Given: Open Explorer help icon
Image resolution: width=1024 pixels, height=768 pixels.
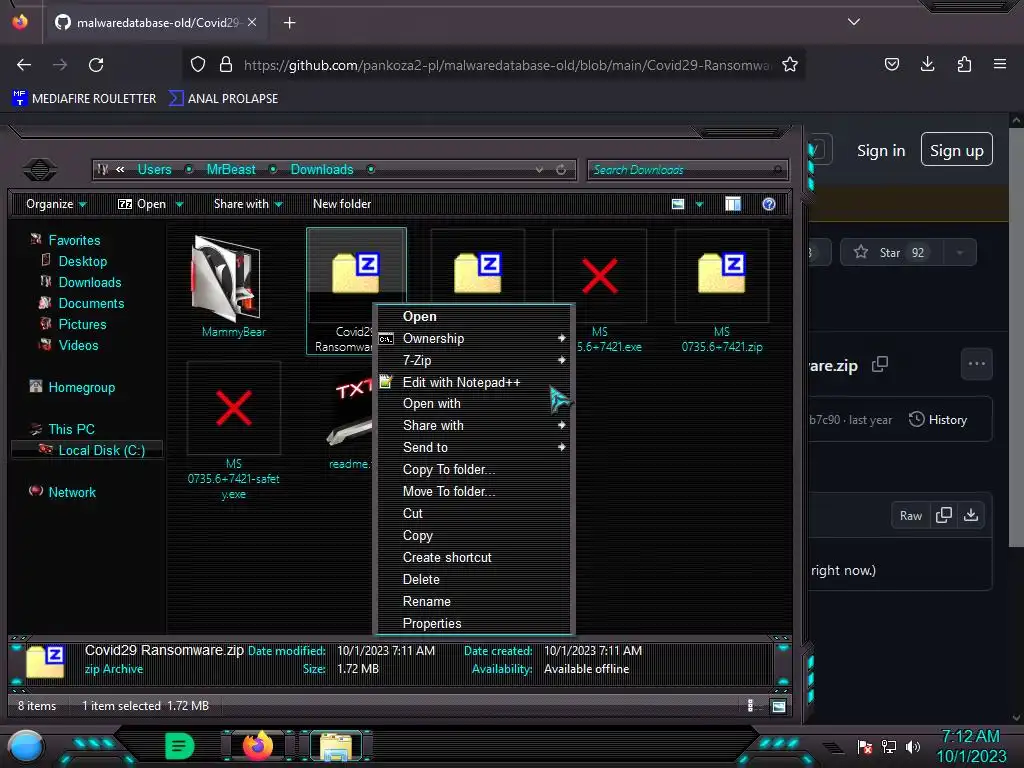Looking at the screenshot, I should 769,204.
